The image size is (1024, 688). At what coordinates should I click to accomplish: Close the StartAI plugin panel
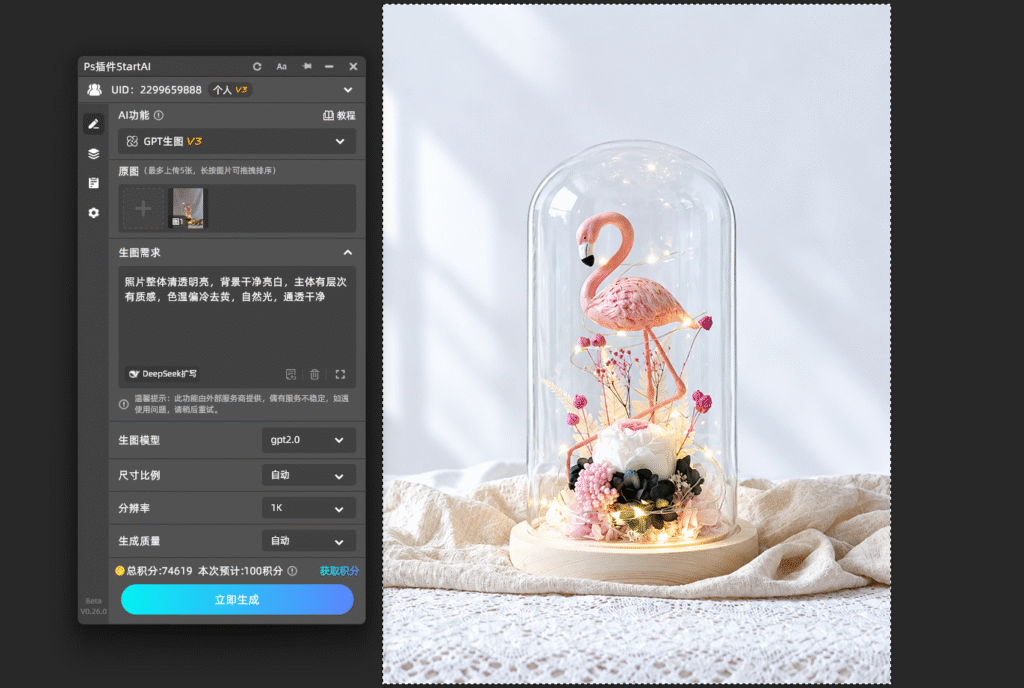353,67
